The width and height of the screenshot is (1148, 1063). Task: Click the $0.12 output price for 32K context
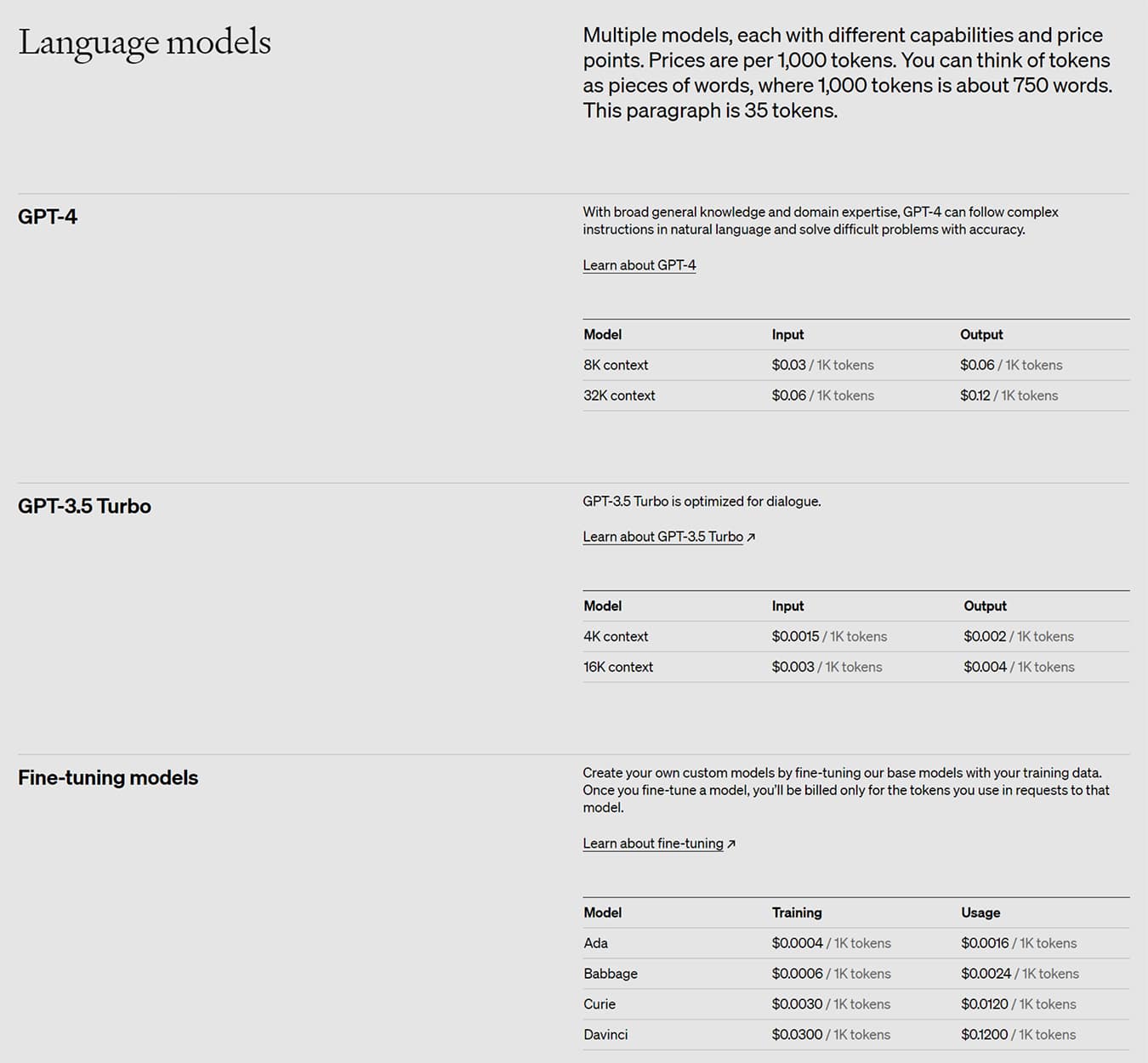pyautogui.click(x=975, y=395)
